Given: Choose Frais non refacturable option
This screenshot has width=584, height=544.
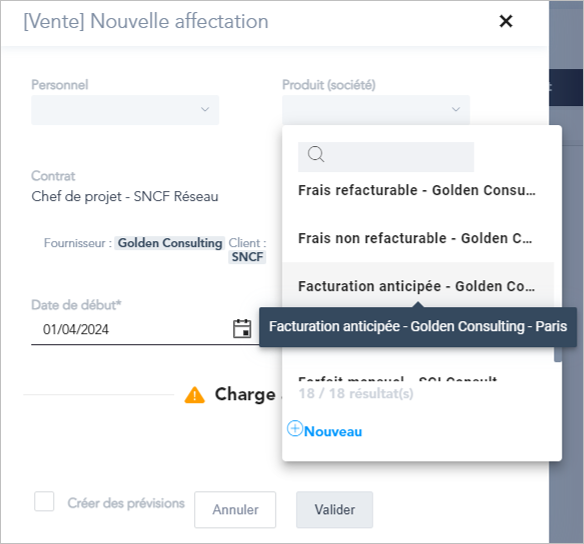Looking at the screenshot, I should [418, 238].
